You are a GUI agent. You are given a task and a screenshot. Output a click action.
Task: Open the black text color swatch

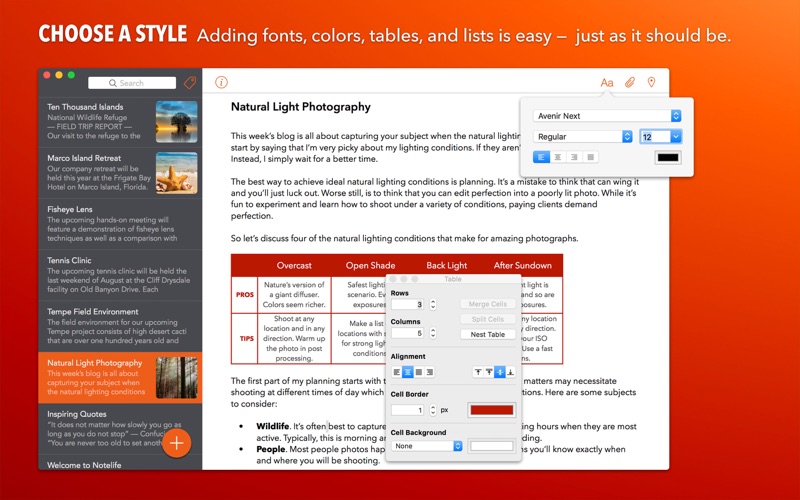(668, 157)
